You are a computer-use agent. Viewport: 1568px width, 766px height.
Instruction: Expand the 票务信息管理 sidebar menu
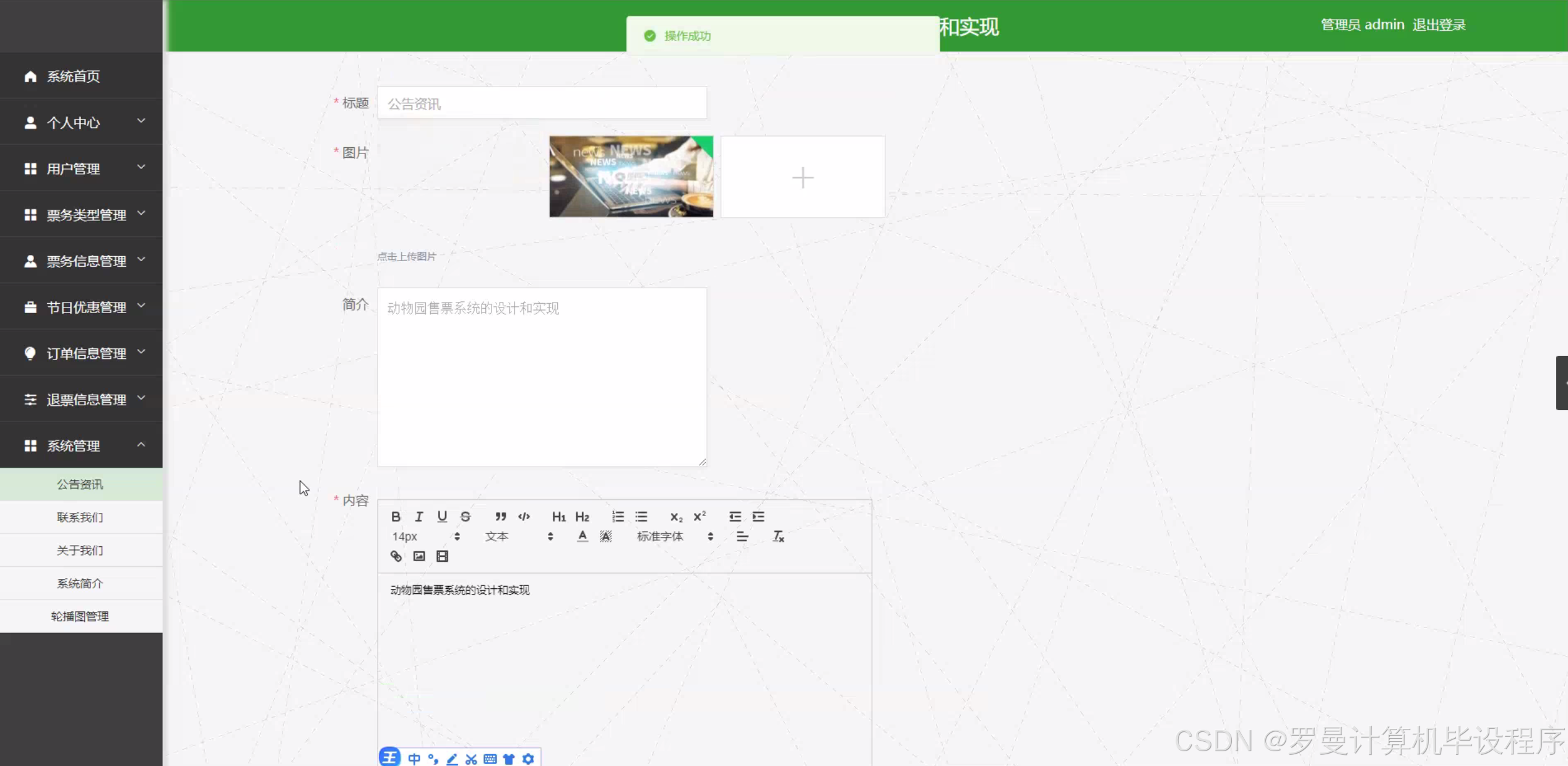(x=81, y=260)
